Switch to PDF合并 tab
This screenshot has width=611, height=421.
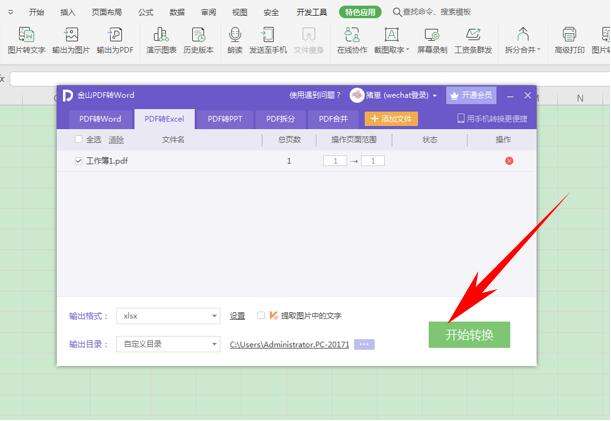(333, 119)
